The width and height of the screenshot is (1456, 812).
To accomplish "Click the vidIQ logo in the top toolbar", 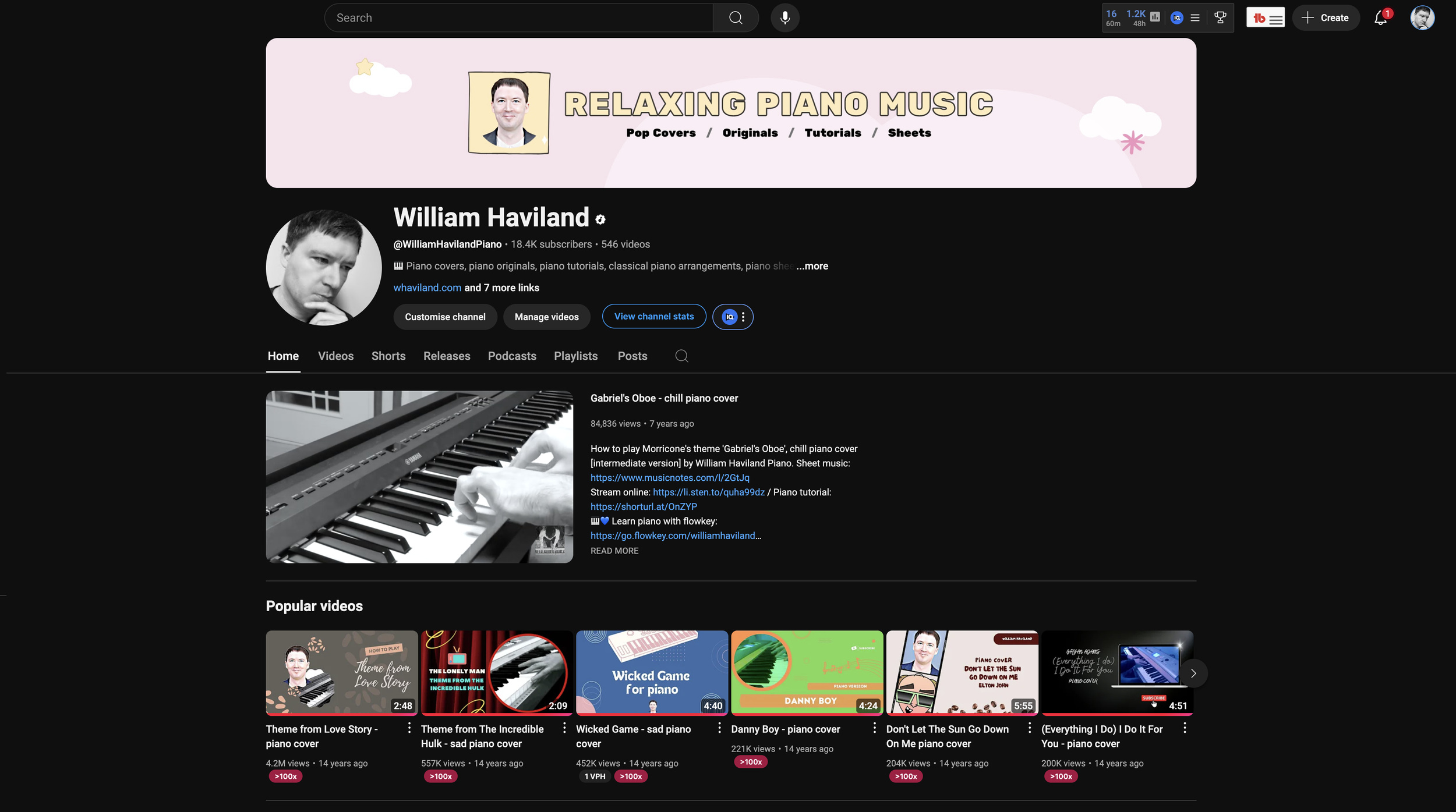I will click(x=1176, y=17).
